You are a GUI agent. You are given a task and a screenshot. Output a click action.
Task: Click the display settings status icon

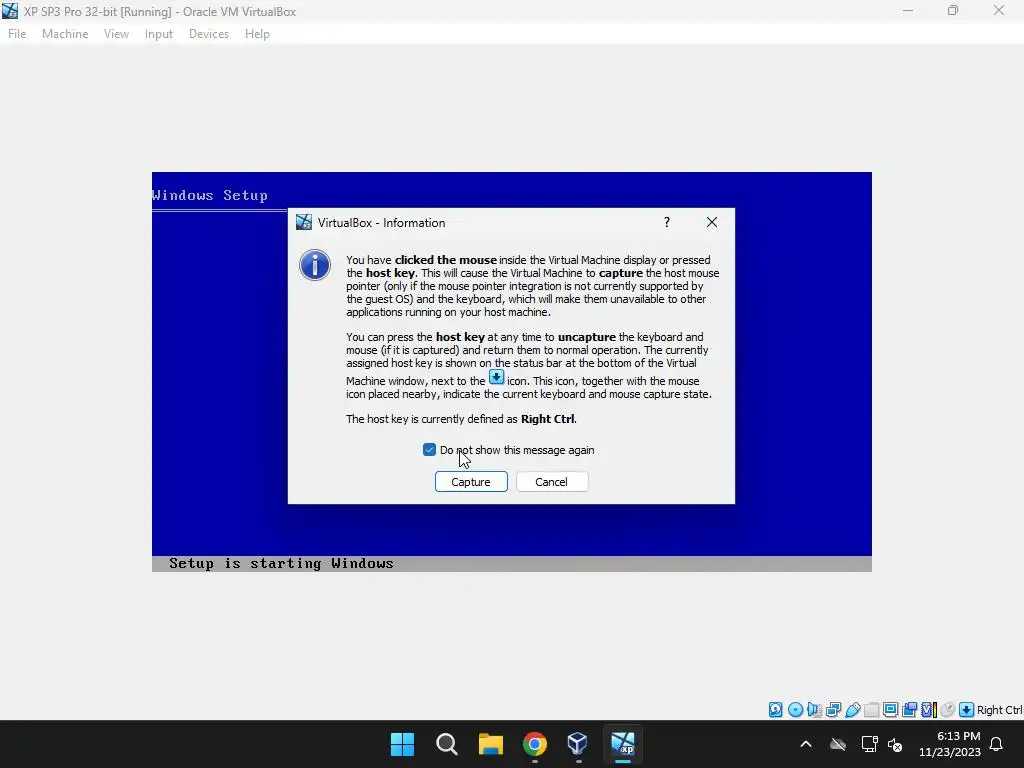[891, 709]
